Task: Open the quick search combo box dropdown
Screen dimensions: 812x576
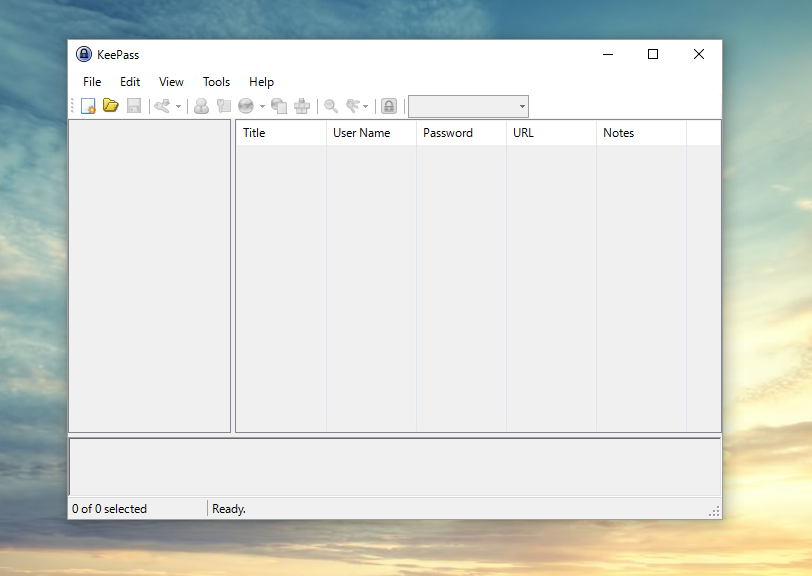Action: click(522, 106)
